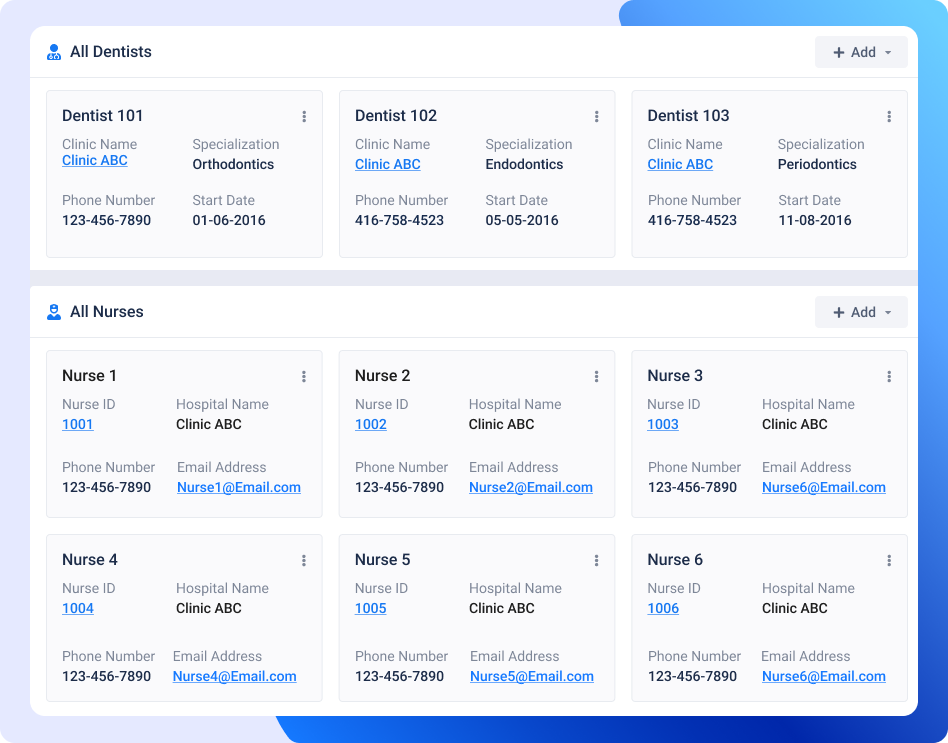Open Nurse ID 1003 link

pyautogui.click(x=663, y=424)
